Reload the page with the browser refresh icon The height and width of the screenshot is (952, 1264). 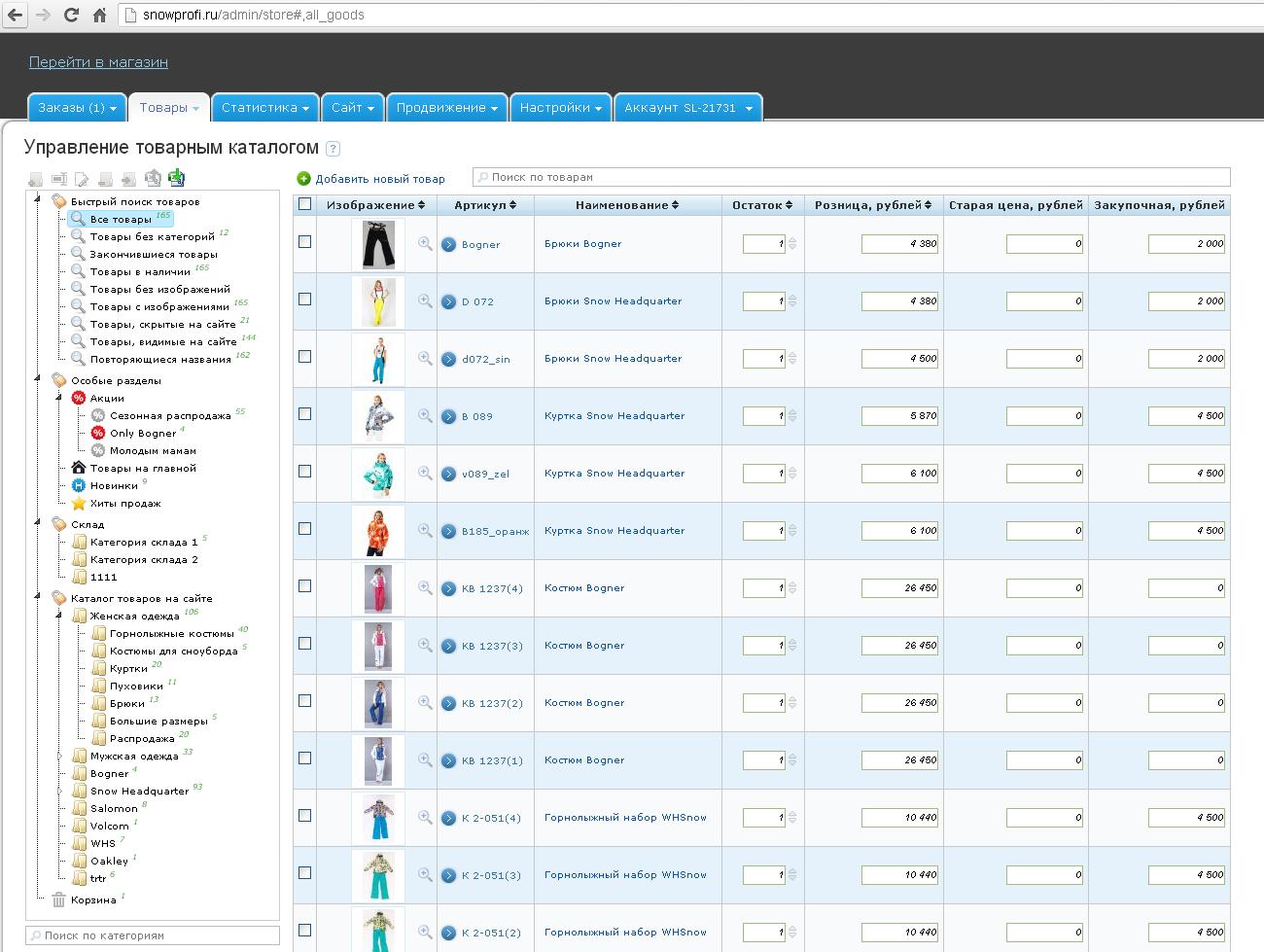[71, 15]
